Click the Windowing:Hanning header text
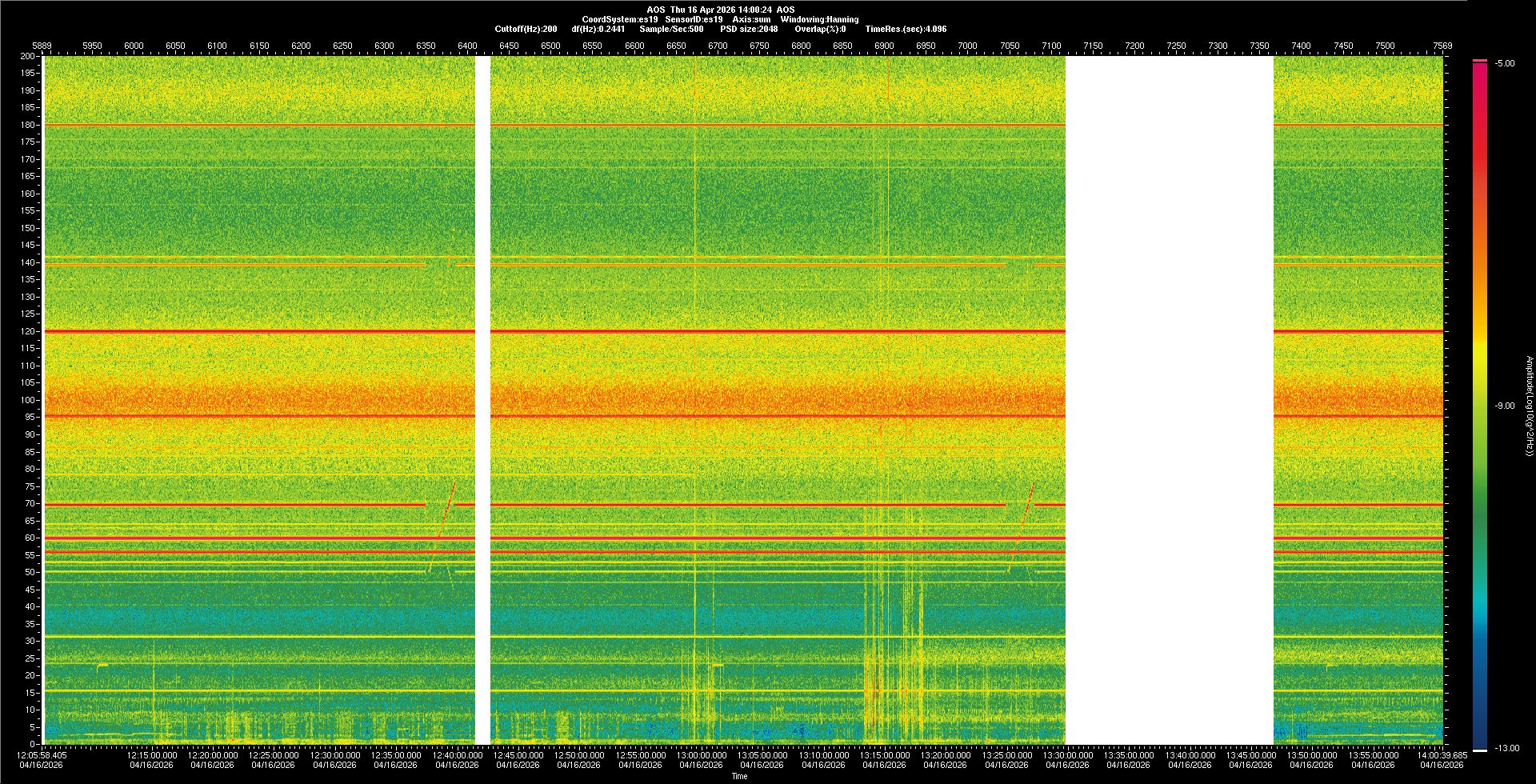 (x=819, y=19)
